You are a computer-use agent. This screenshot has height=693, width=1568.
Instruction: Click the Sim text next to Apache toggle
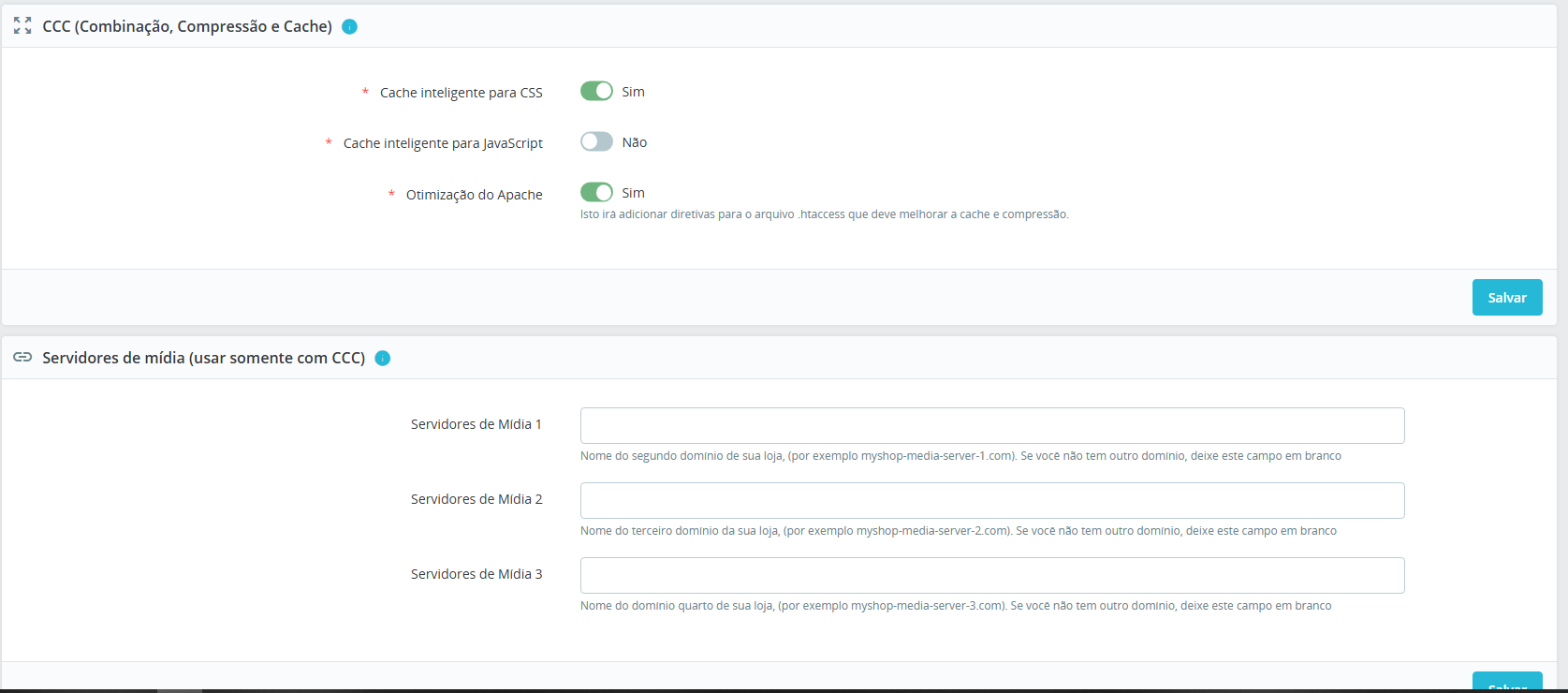[634, 193]
